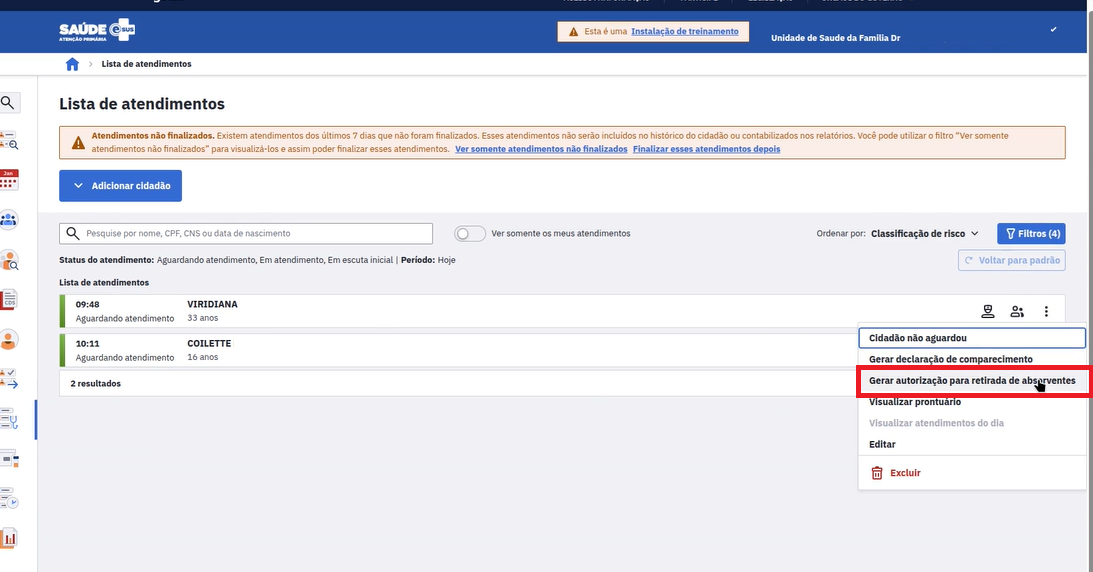Image resolution: width=1093 pixels, height=572 pixels.
Task: Click 'Finalizar esses atendimentos depois' link
Action: [706, 149]
